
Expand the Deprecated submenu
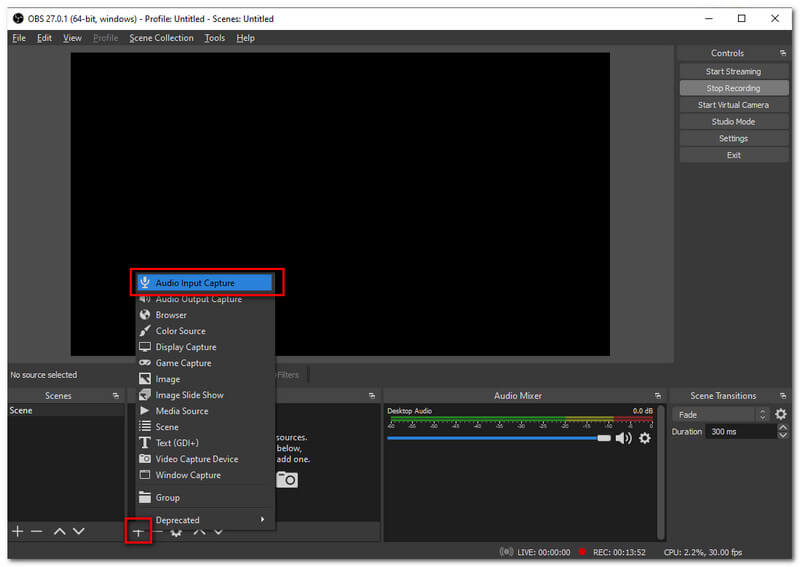[205, 520]
